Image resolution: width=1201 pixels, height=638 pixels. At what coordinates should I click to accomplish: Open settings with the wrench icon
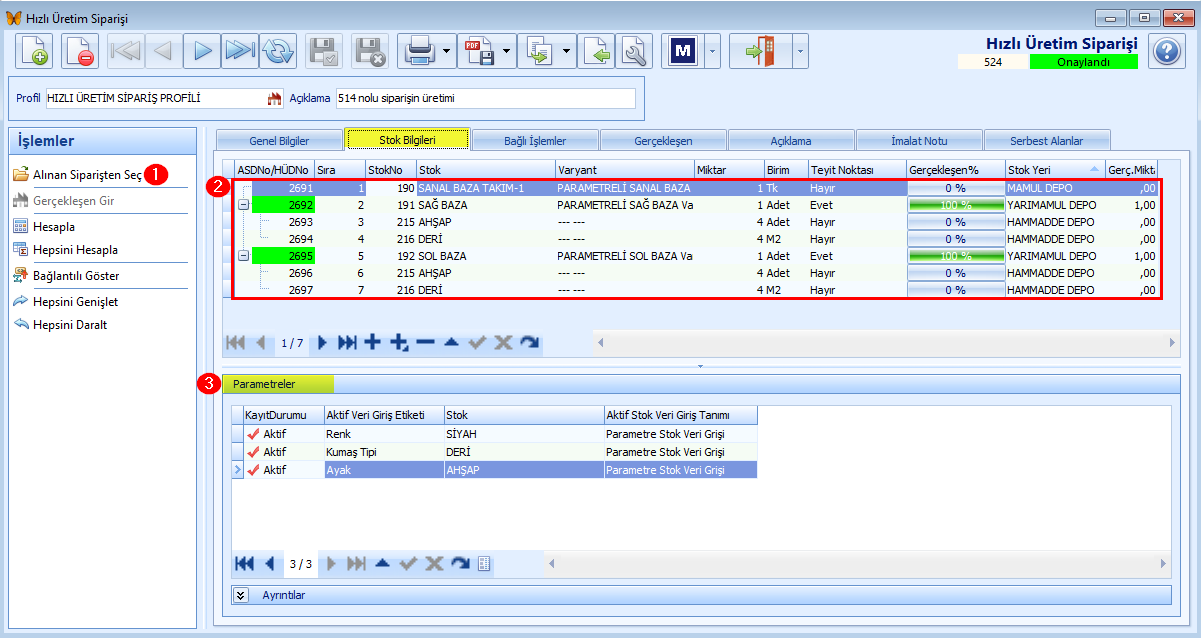(x=634, y=50)
